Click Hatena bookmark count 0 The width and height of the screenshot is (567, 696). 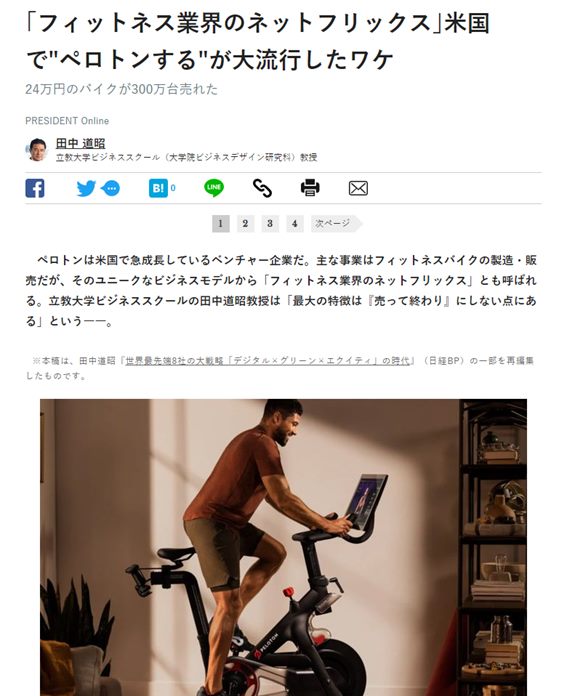[173, 188]
